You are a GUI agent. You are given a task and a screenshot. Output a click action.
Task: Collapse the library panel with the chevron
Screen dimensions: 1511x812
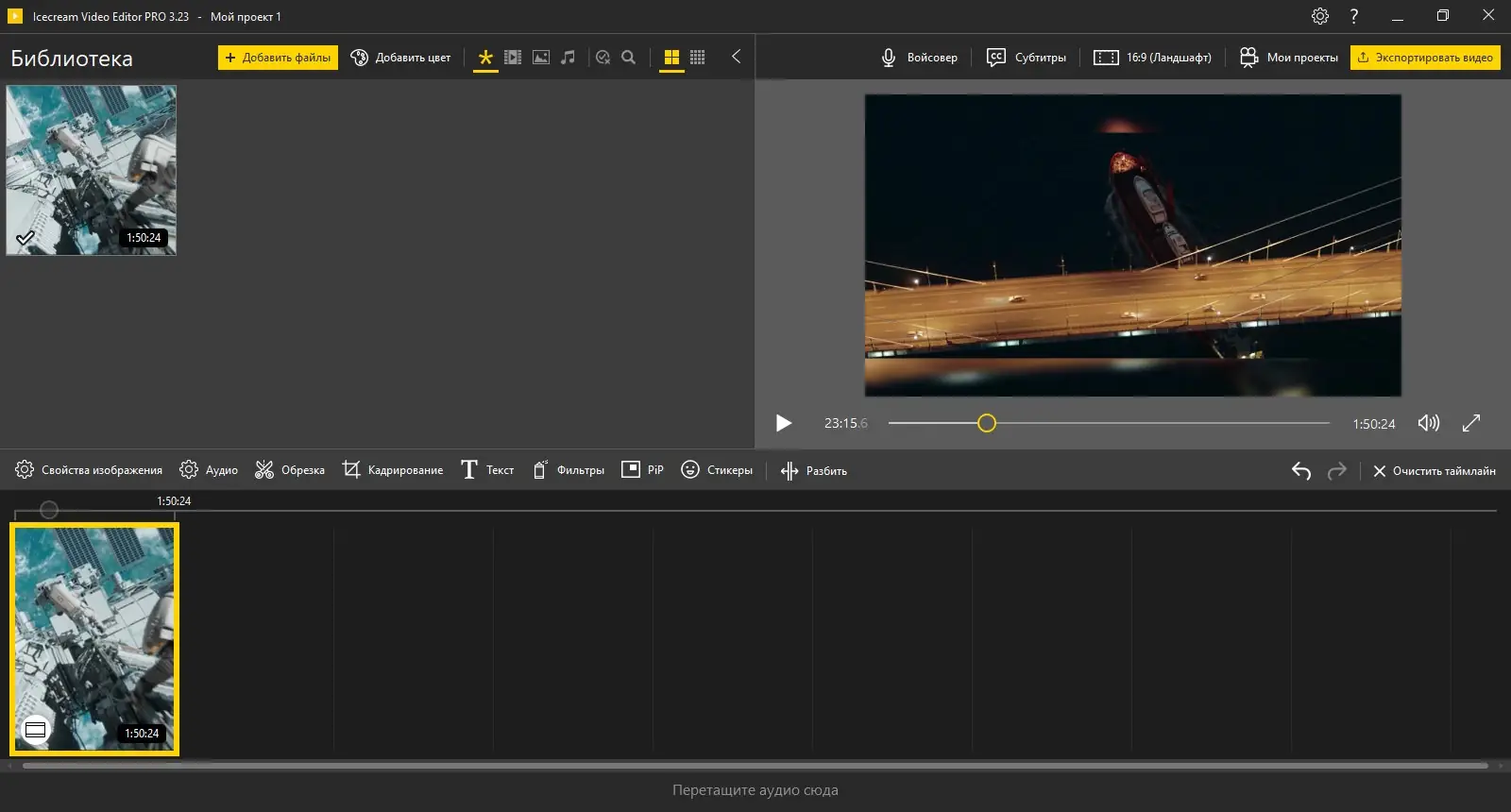point(736,57)
